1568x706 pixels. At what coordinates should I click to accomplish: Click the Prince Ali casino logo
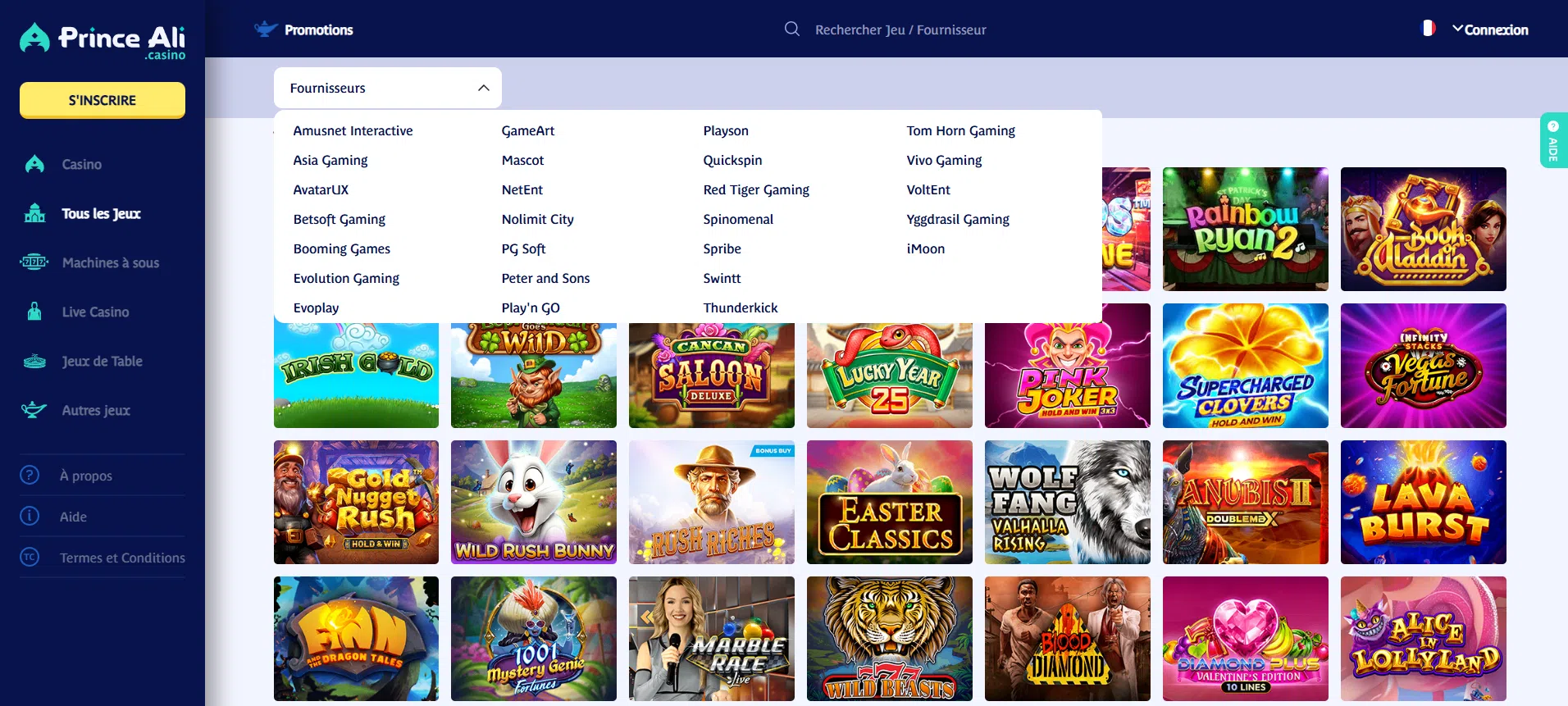(103, 40)
